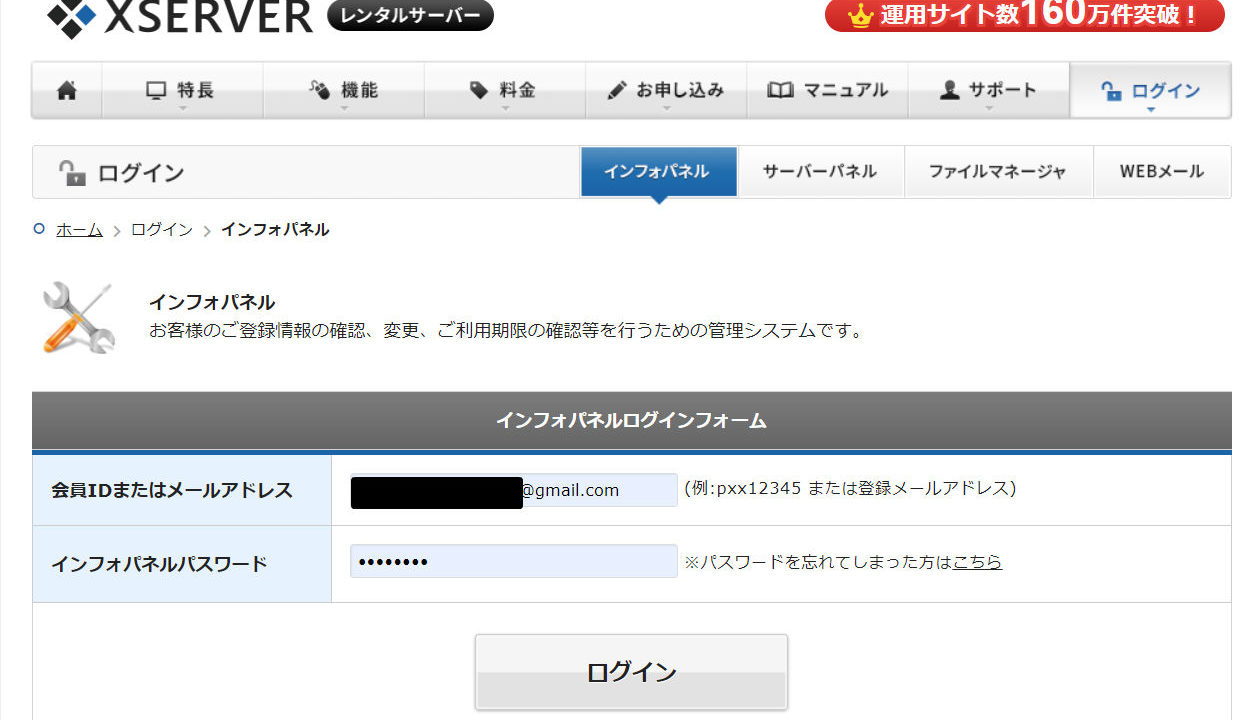Click the bold インフォパネル heading beside the wrench
Screen dimensions: 1258x720
click(x=212, y=302)
